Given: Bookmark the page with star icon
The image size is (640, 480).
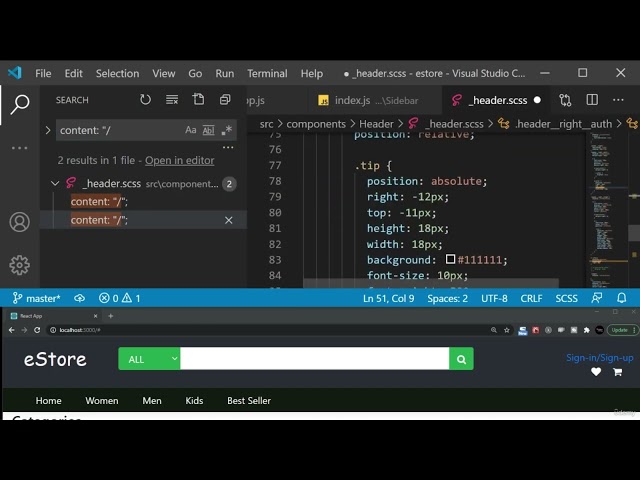Looking at the screenshot, I should coord(507,330).
